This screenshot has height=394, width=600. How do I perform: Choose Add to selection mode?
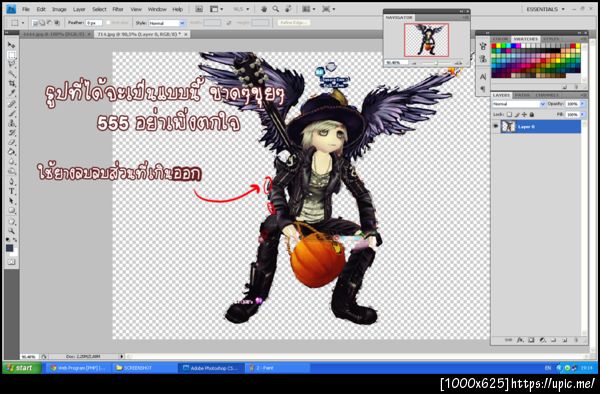(x=42, y=23)
